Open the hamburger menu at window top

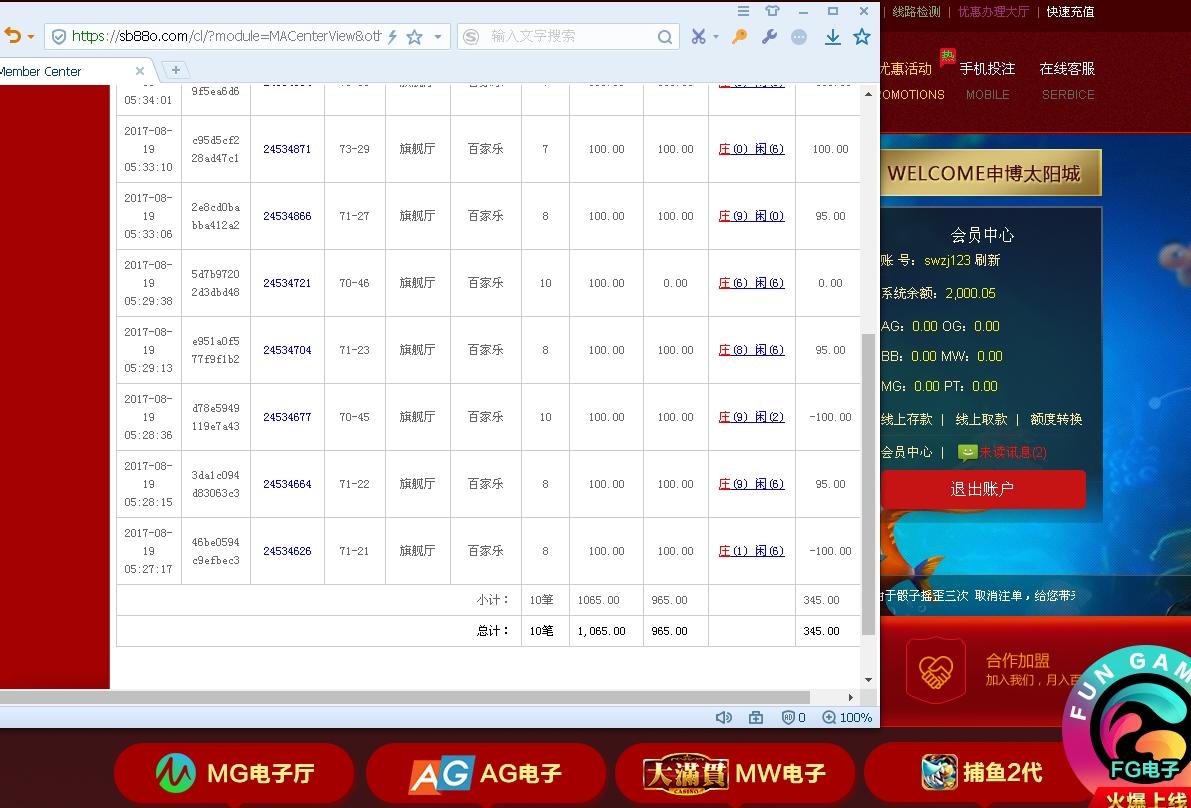coord(742,11)
